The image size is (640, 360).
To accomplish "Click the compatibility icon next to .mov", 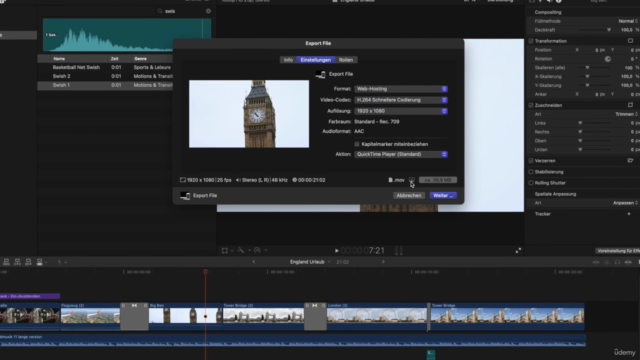I will 411,180.
